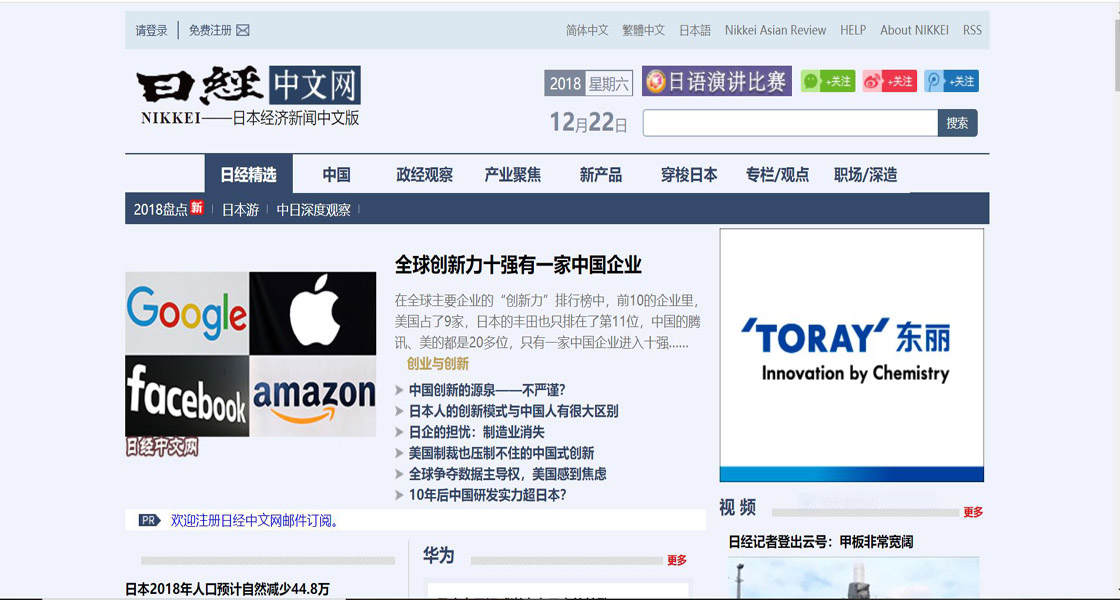This screenshot has width=1120, height=600.
Task: Open article 美国制裁也压制不住的中国式创新
Action: [501, 453]
